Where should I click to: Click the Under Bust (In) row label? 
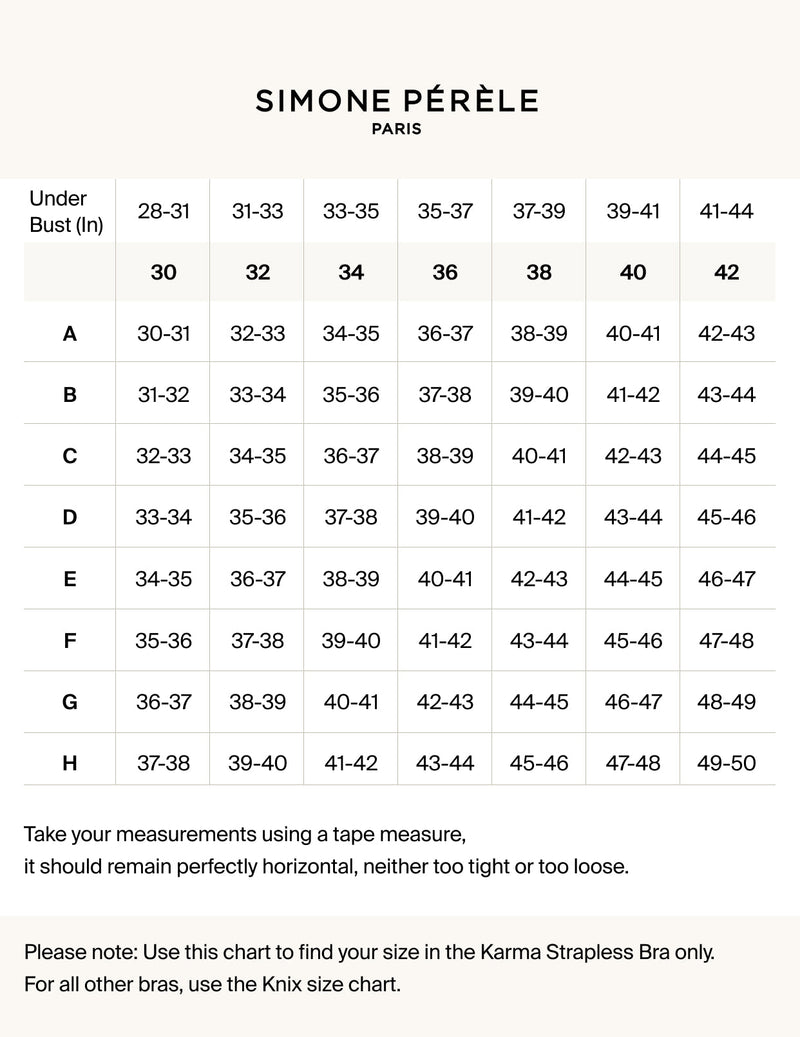click(66, 212)
